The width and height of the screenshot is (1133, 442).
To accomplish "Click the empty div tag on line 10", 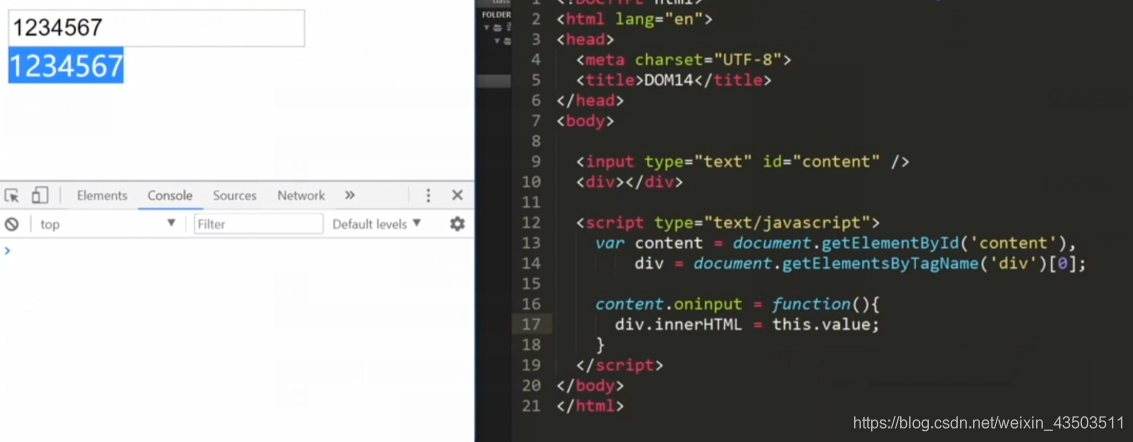I will point(629,182).
